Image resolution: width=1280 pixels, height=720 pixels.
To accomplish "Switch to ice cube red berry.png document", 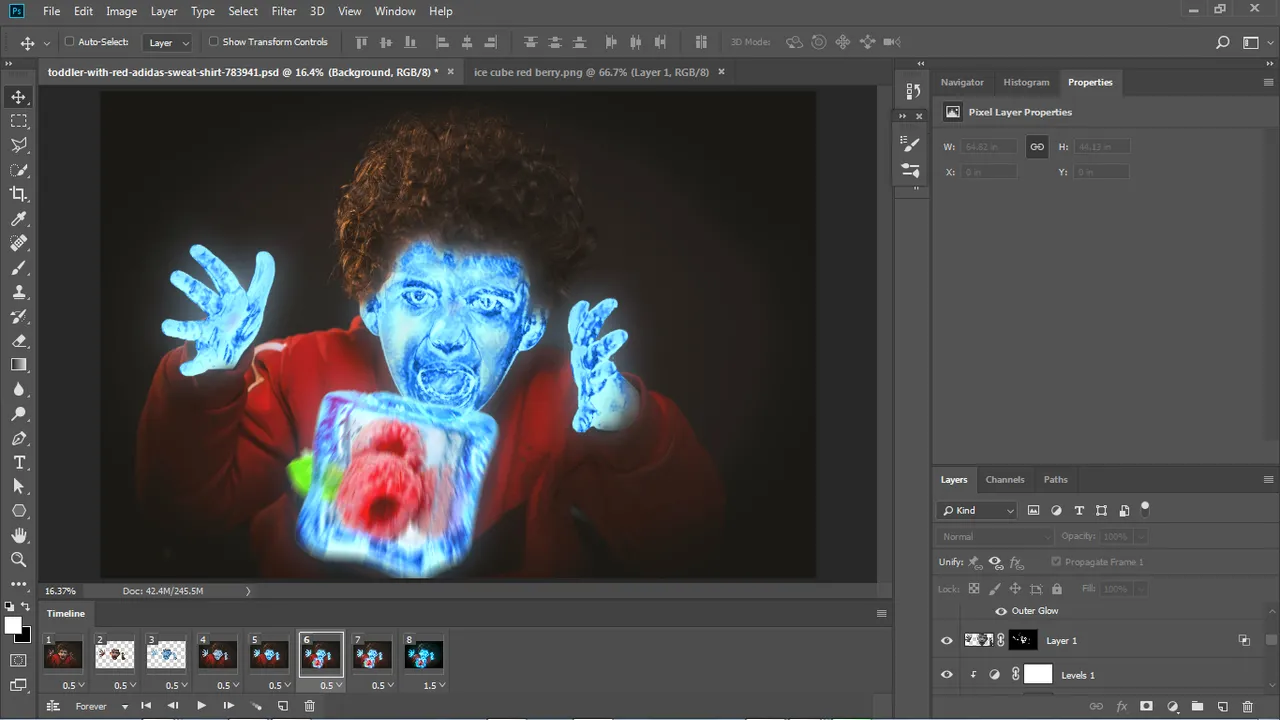I will [591, 72].
